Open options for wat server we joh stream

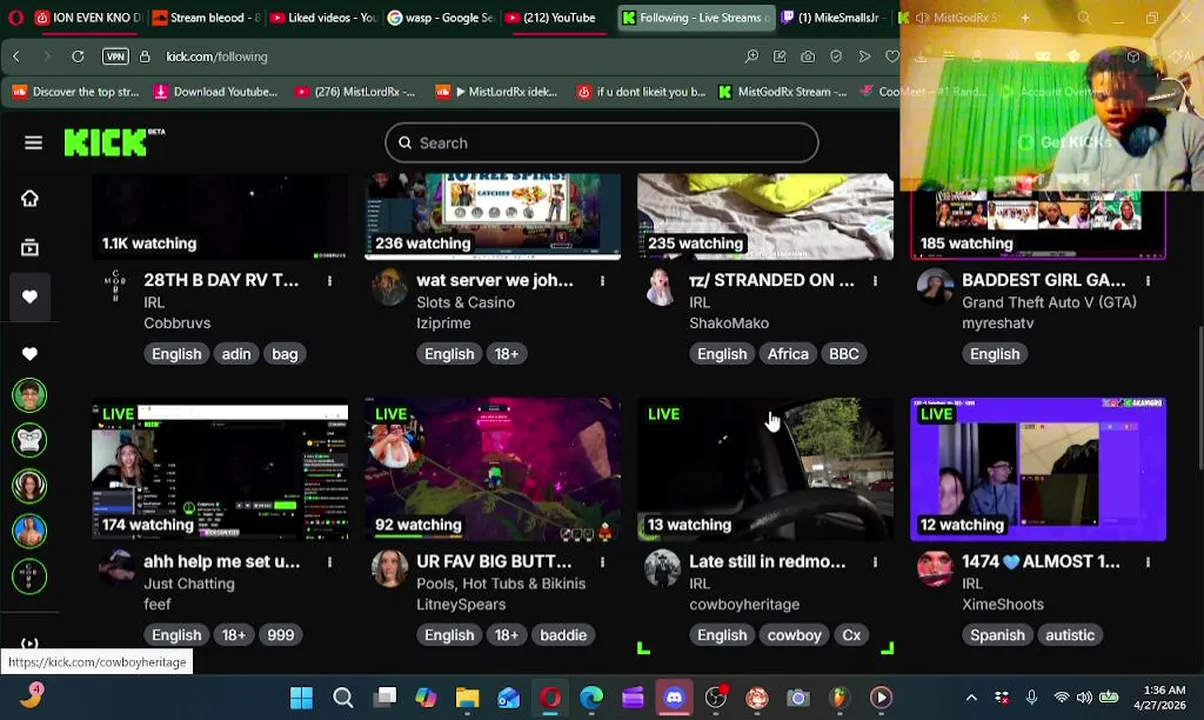pyautogui.click(x=602, y=281)
